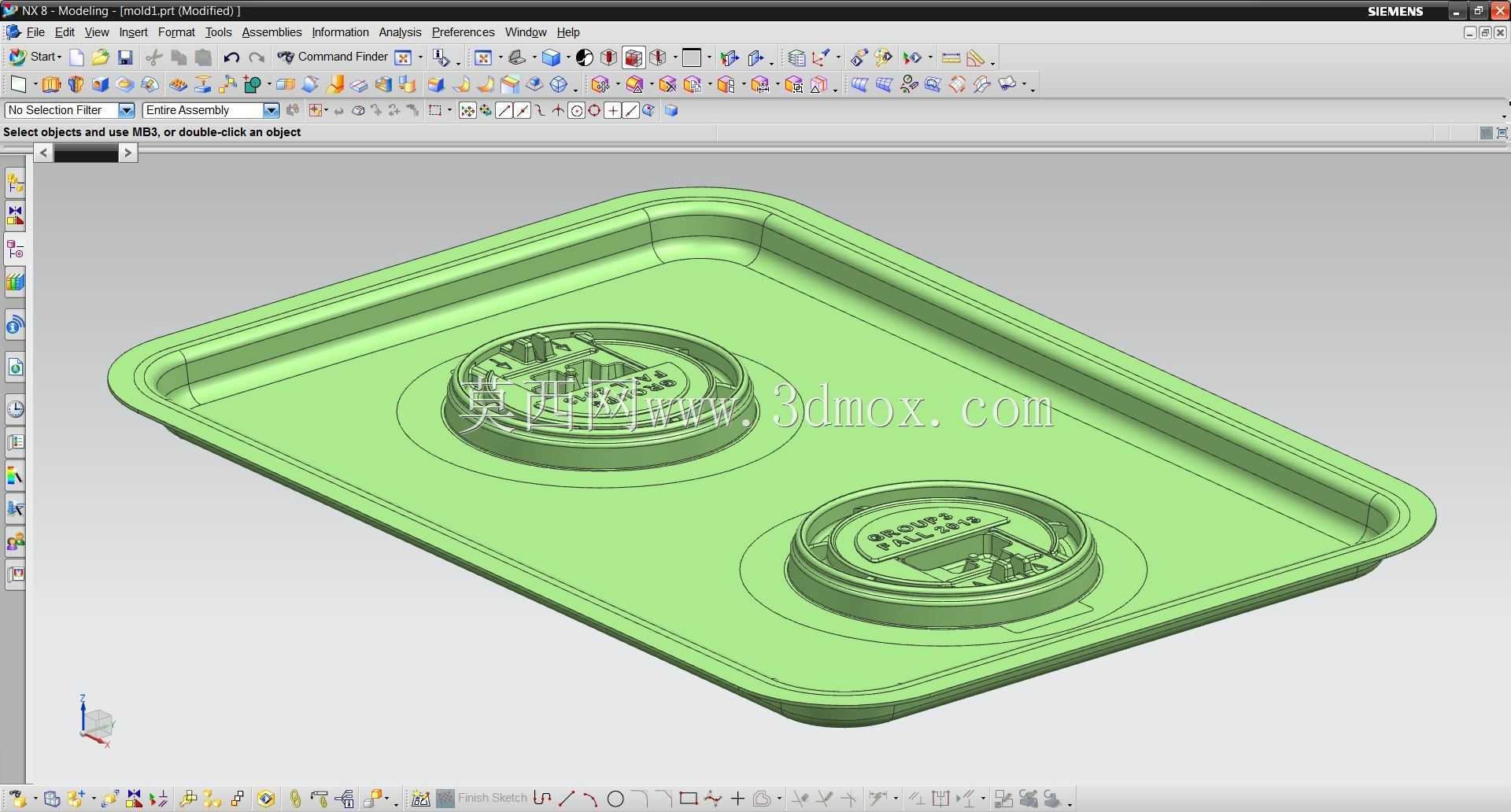The width and height of the screenshot is (1511, 812).
Task: Toggle Mid Point snap option
Action: coord(522,110)
